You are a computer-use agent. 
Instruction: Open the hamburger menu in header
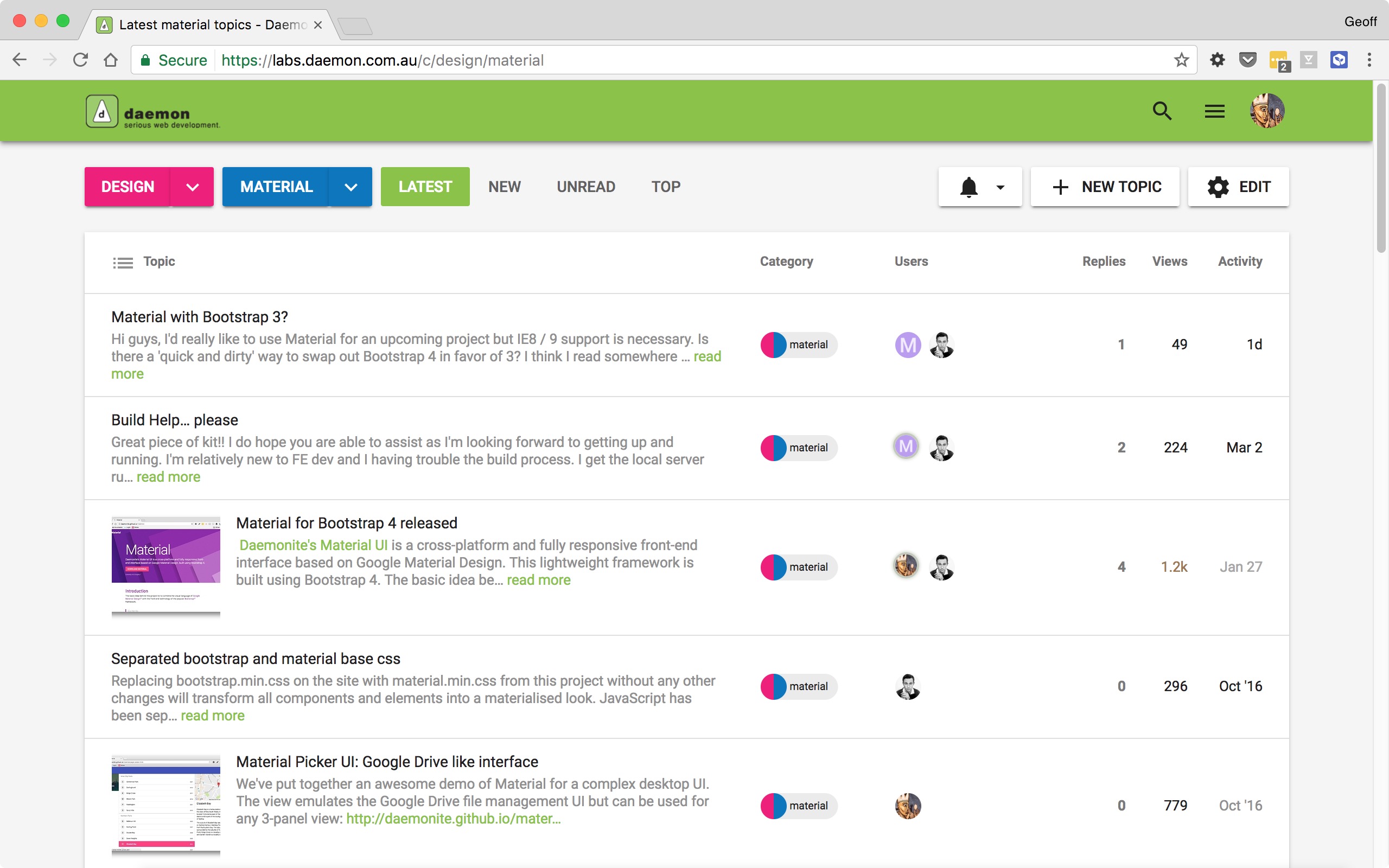tap(1214, 111)
